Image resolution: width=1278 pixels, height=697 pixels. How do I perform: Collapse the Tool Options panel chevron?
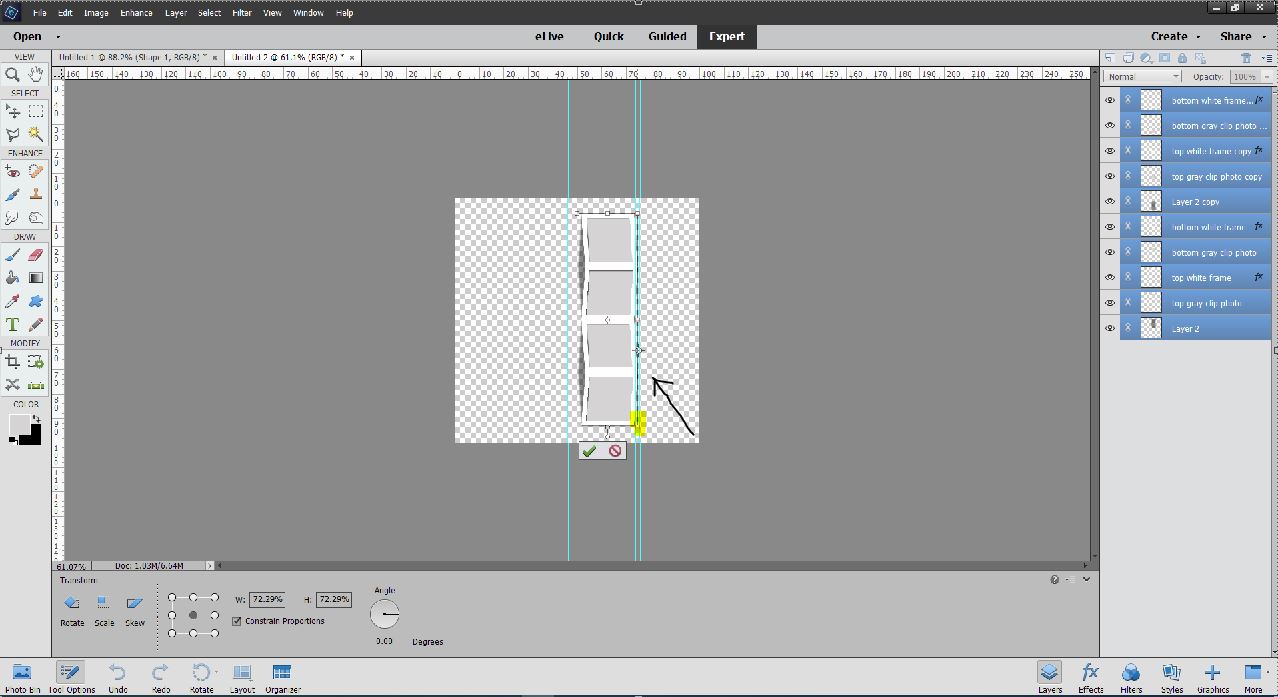click(x=1086, y=579)
